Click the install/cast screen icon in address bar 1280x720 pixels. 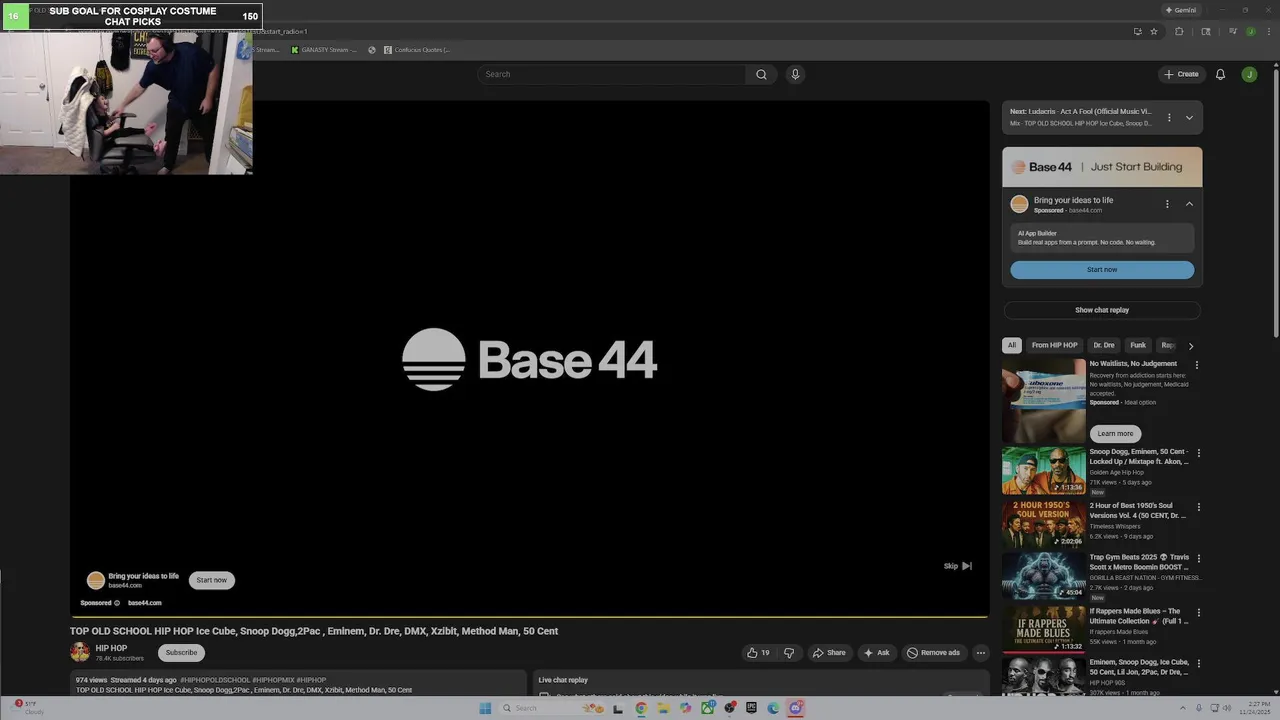(1137, 31)
